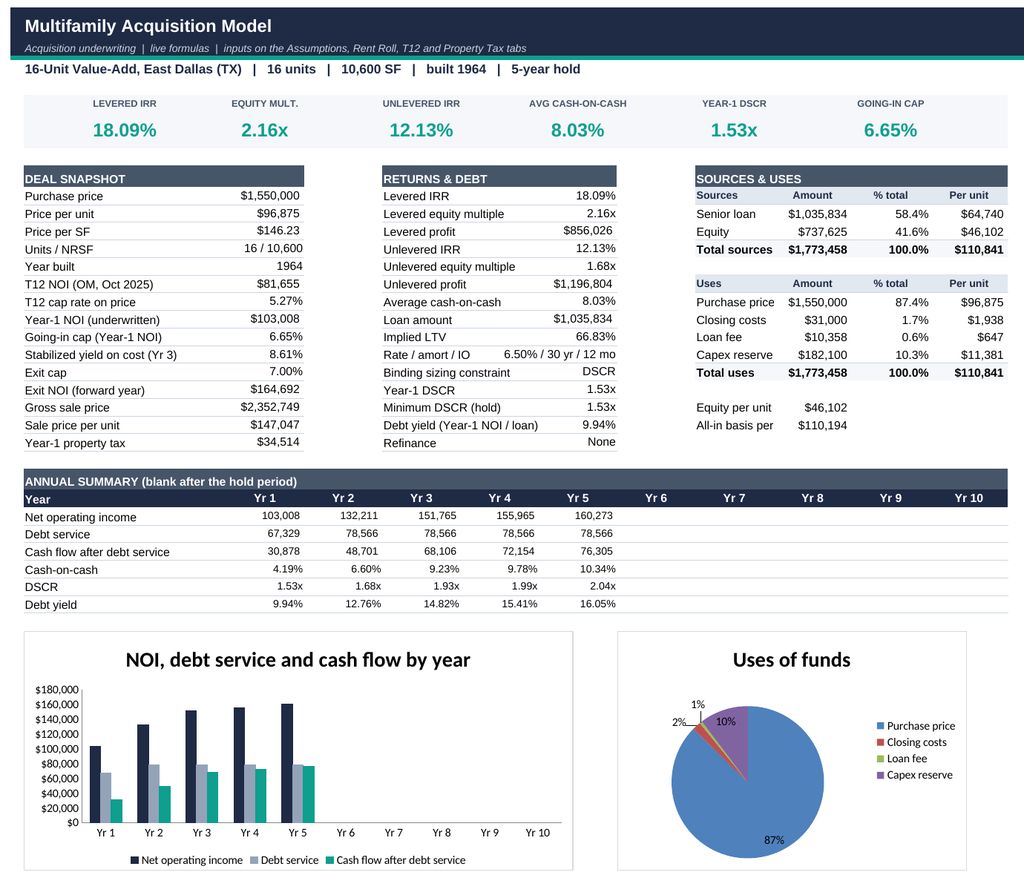Screen dimensions: 1024x875
Task: Click Net operating income legend swatch
Action: click(x=135, y=860)
